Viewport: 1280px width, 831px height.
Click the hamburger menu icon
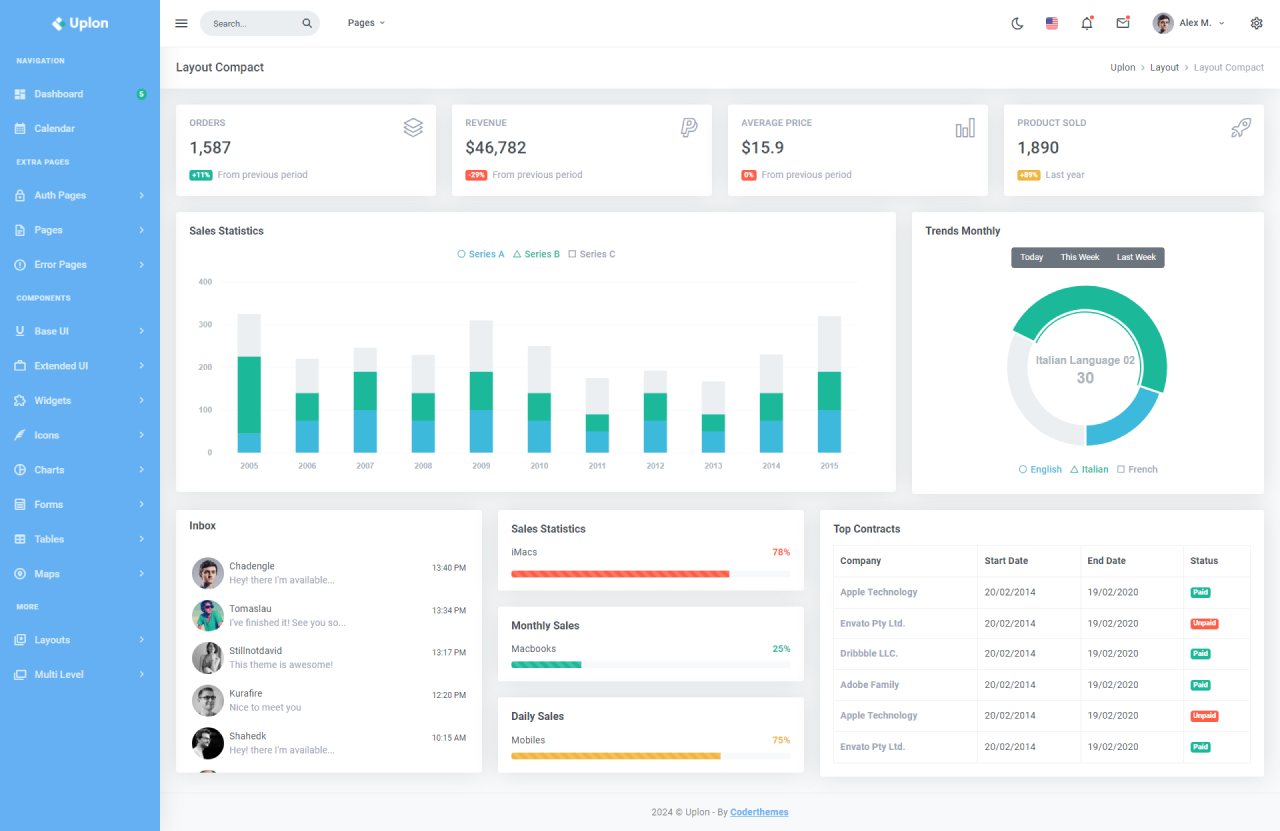click(x=181, y=23)
